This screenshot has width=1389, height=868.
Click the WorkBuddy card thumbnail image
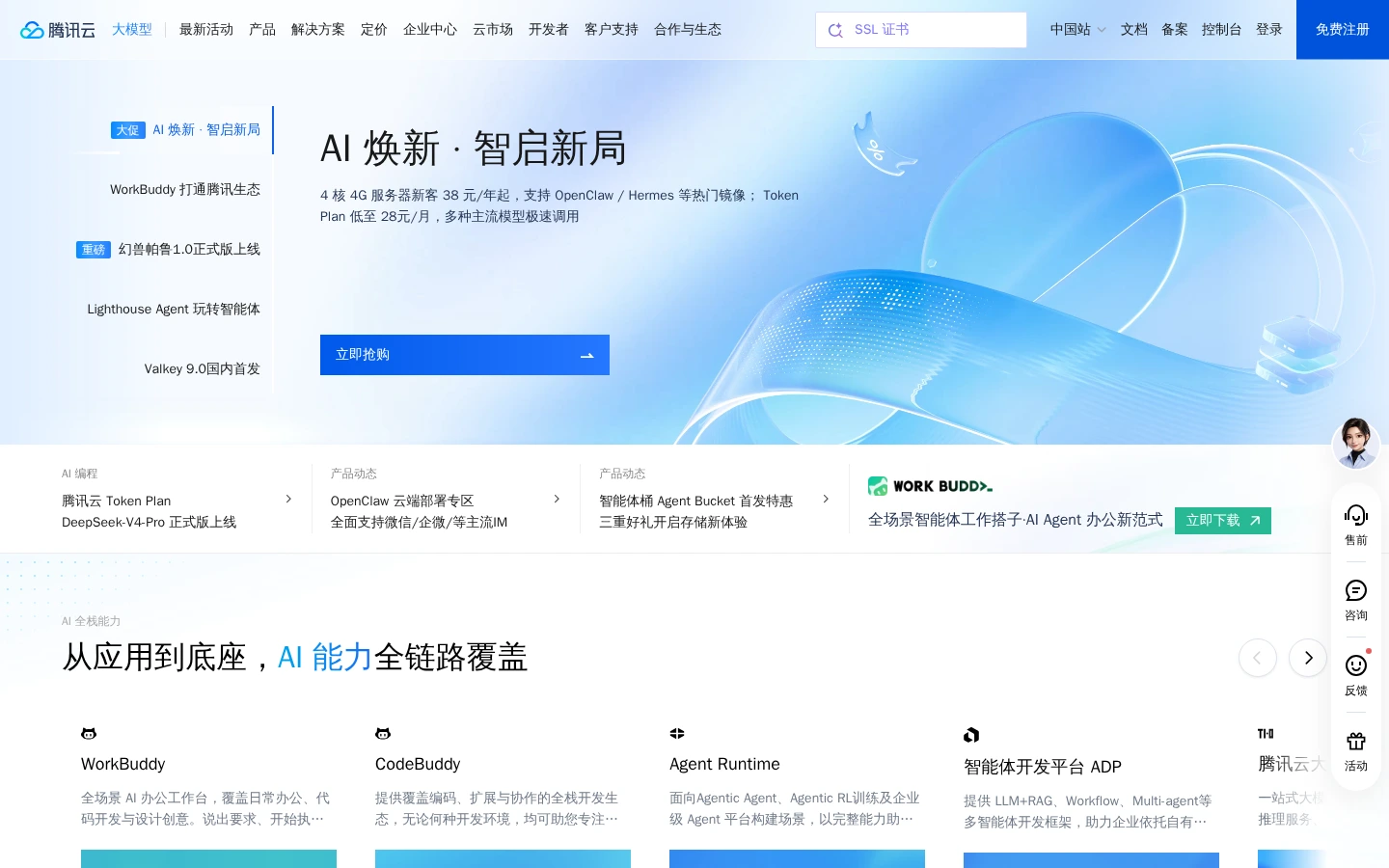click(x=208, y=858)
